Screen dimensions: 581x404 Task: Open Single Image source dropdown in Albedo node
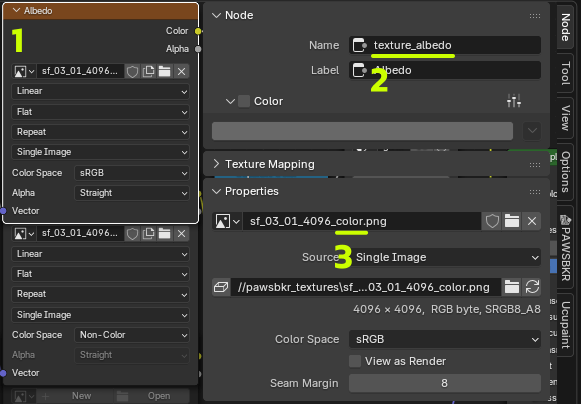coord(100,152)
